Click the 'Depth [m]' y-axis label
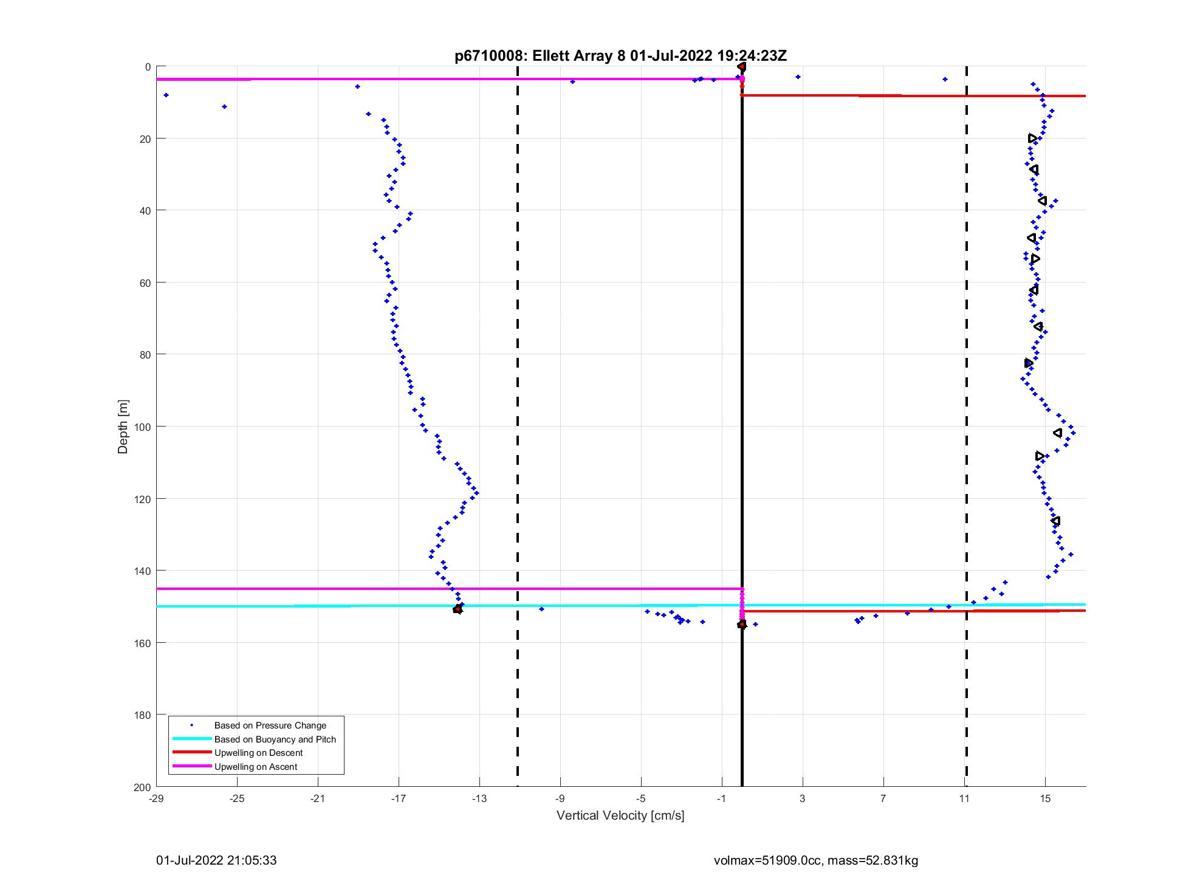This screenshot has height=885, width=1200. 123,427
